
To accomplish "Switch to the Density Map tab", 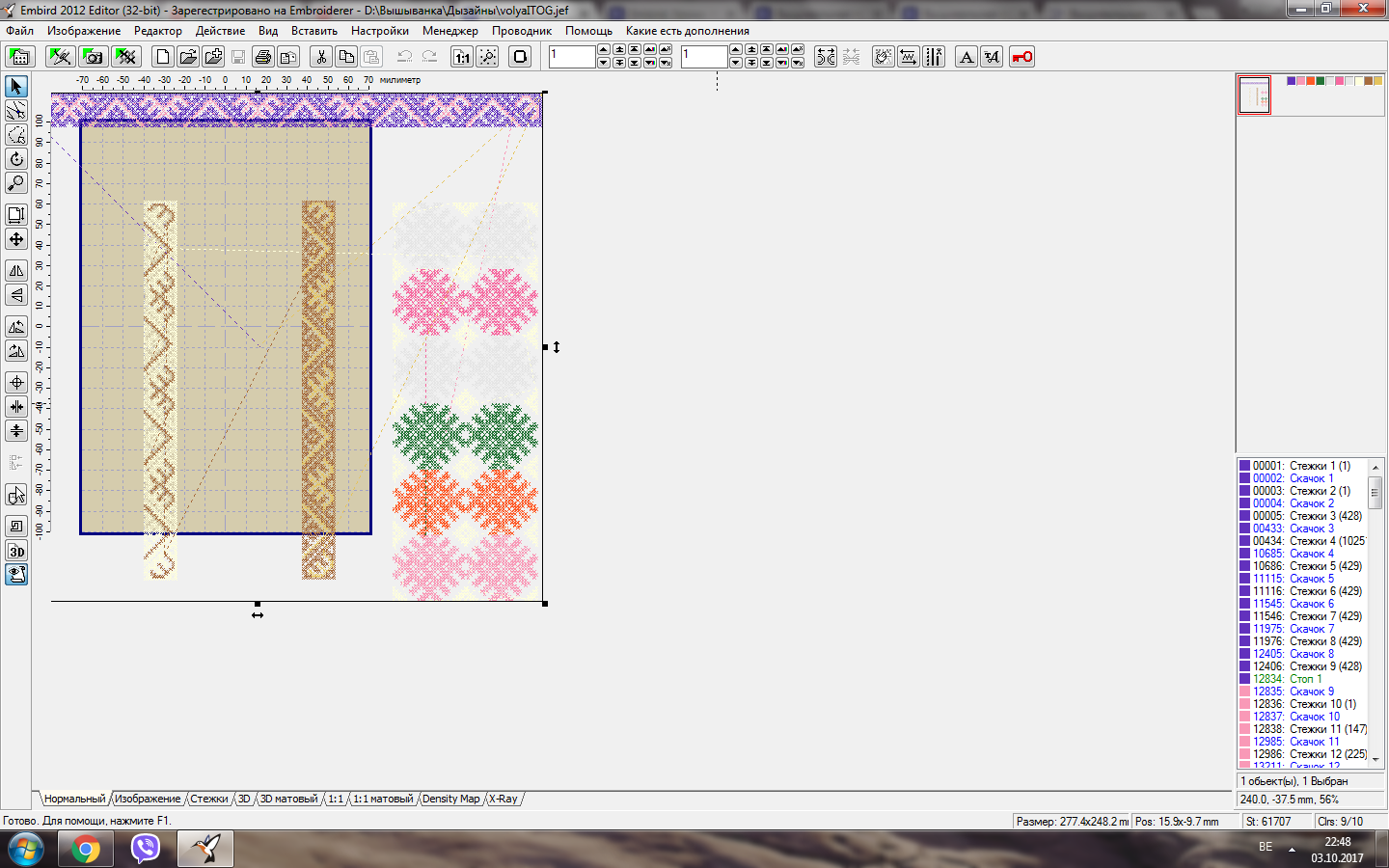I will tap(450, 800).
